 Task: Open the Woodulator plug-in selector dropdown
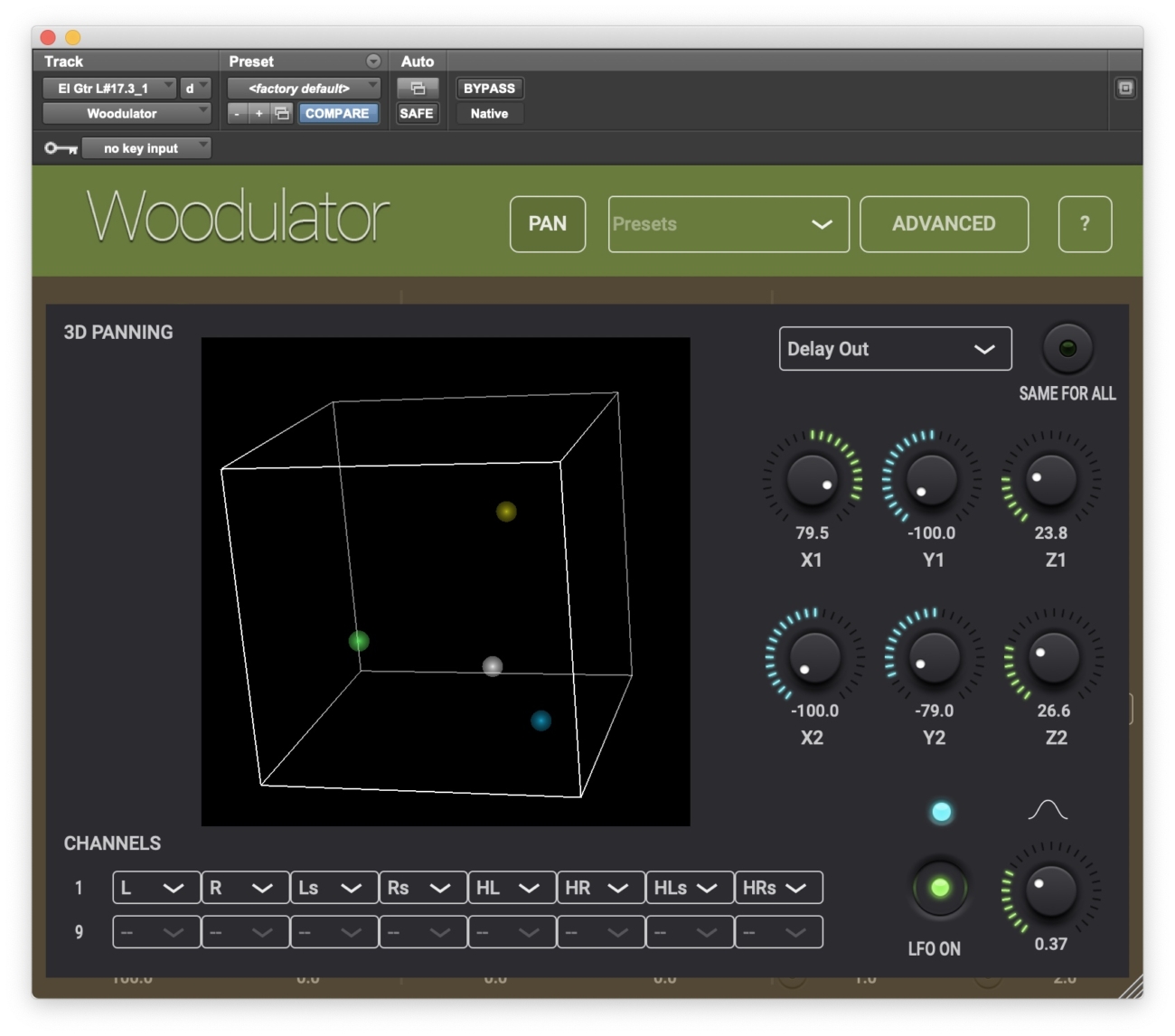127,113
